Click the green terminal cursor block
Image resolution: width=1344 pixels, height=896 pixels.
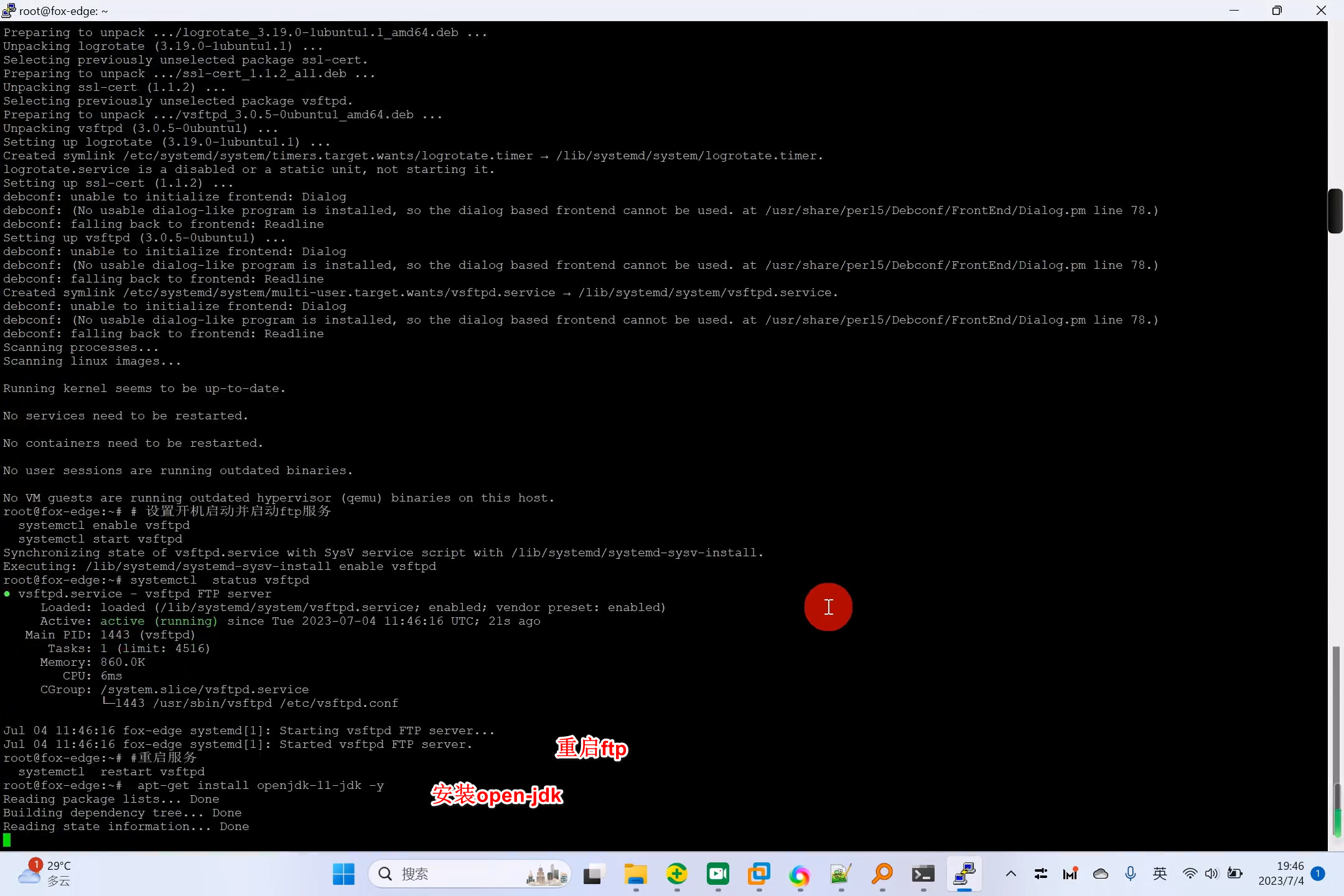7,840
